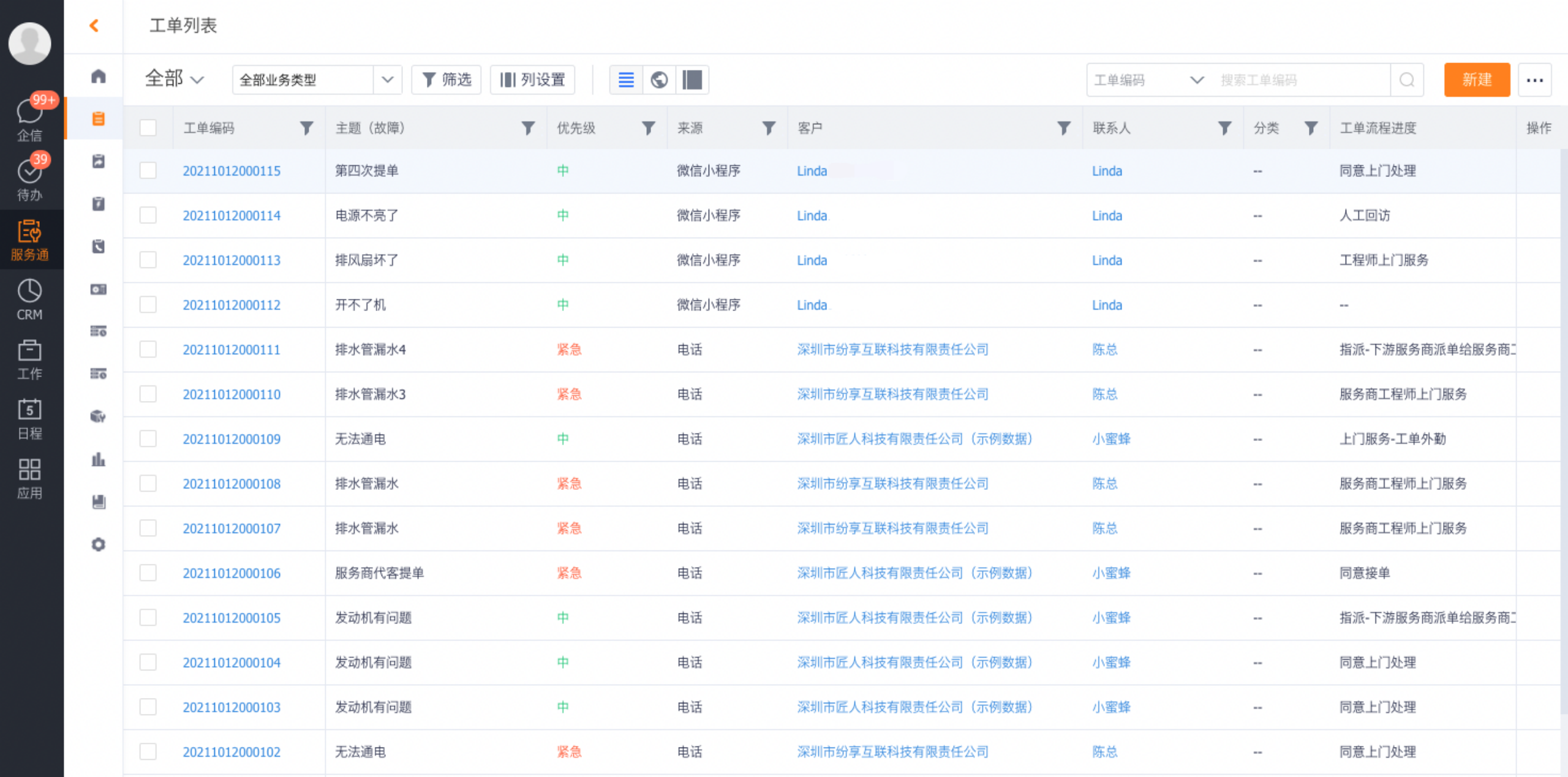Open the gear settings icon in submenu

point(98,544)
